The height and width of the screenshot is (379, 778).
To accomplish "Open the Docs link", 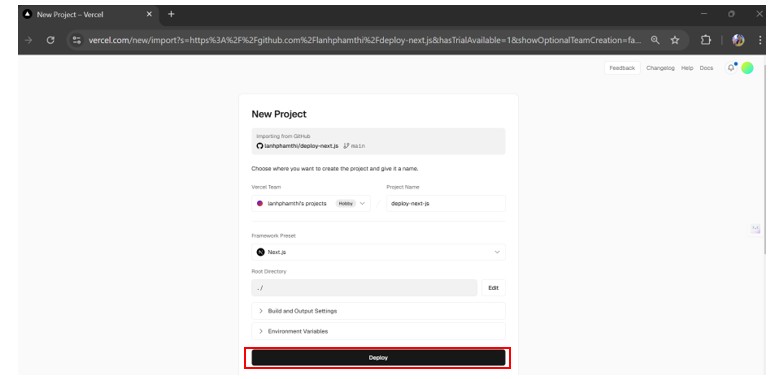I will coord(706,68).
